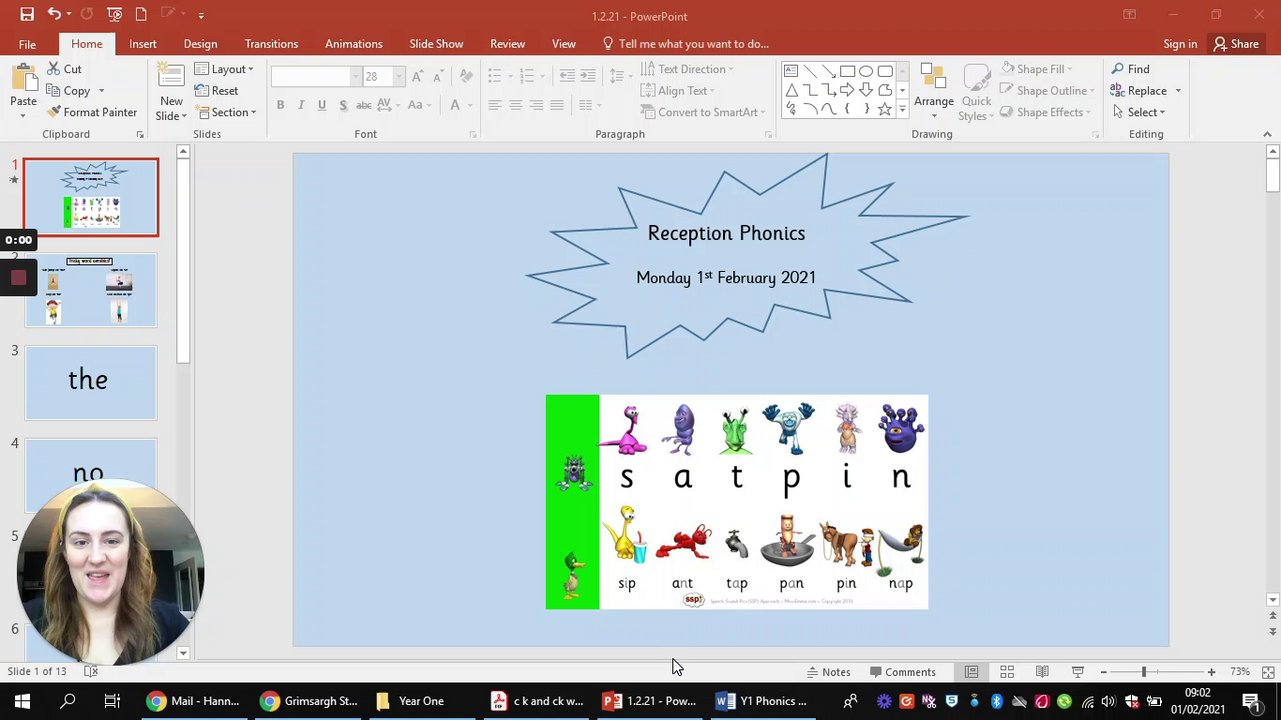Pick the rectangle shape in the gallery

(847, 71)
